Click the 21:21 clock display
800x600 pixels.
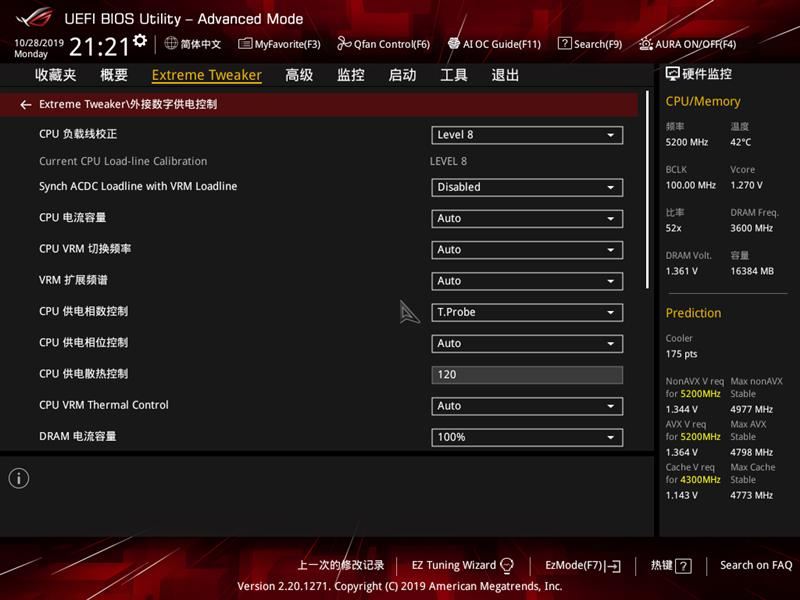99,47
